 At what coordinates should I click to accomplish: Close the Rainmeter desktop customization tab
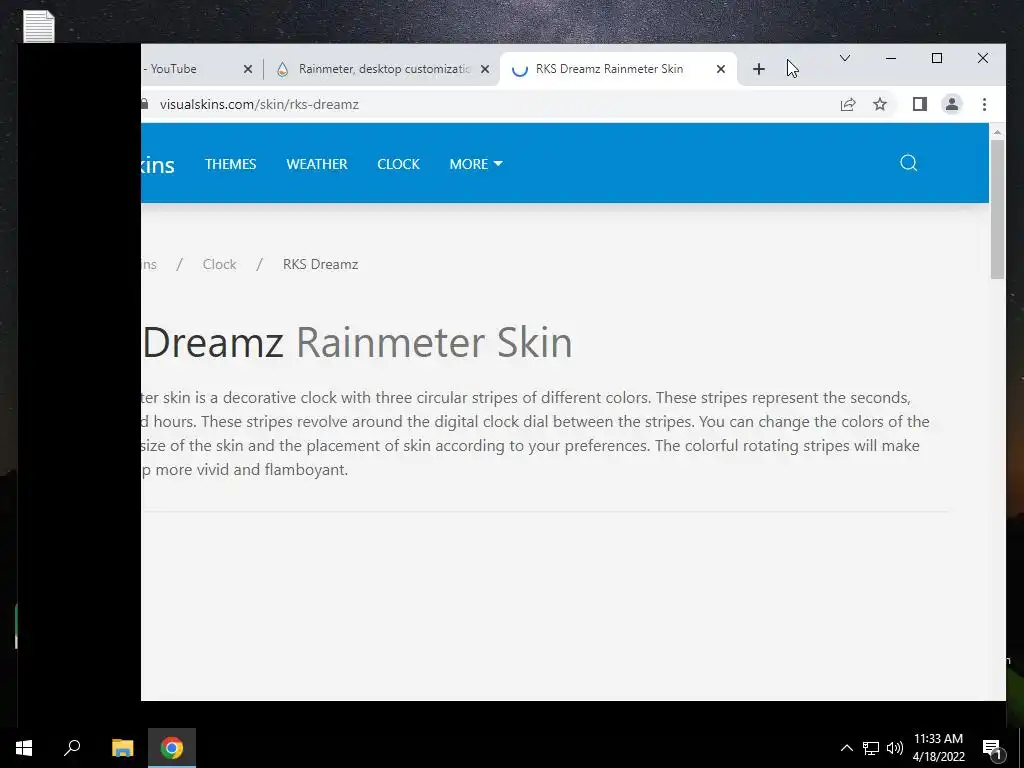tap(485, 69)
